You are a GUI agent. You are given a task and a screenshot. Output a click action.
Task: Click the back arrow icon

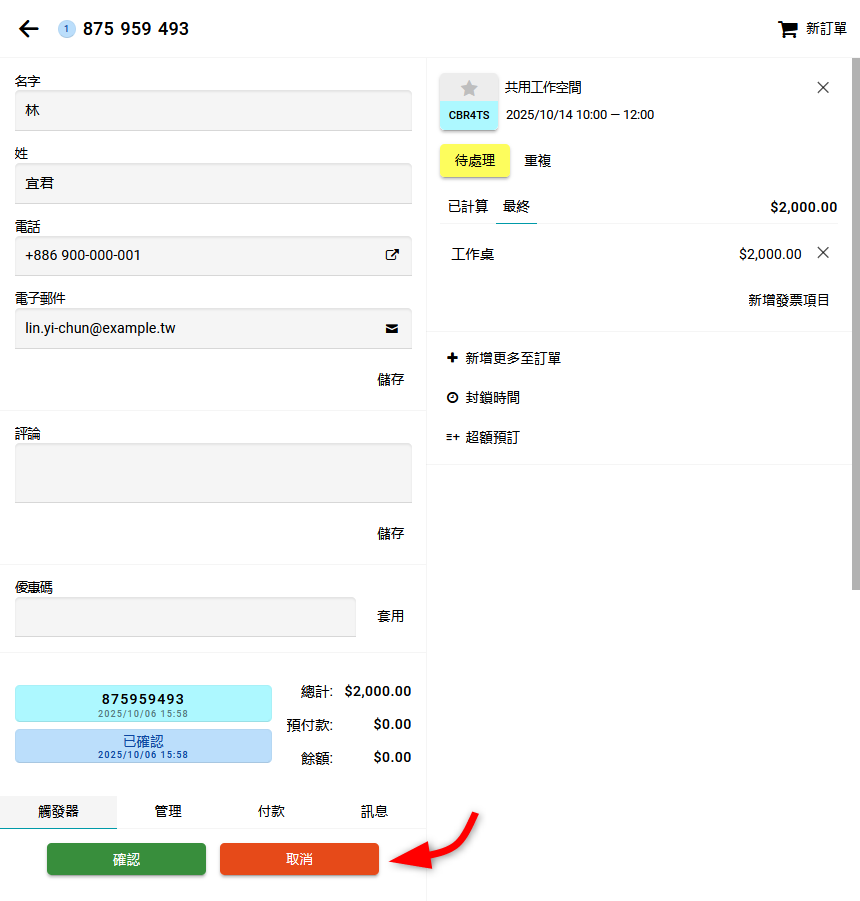pyautogui.click(x=29, y=29)
